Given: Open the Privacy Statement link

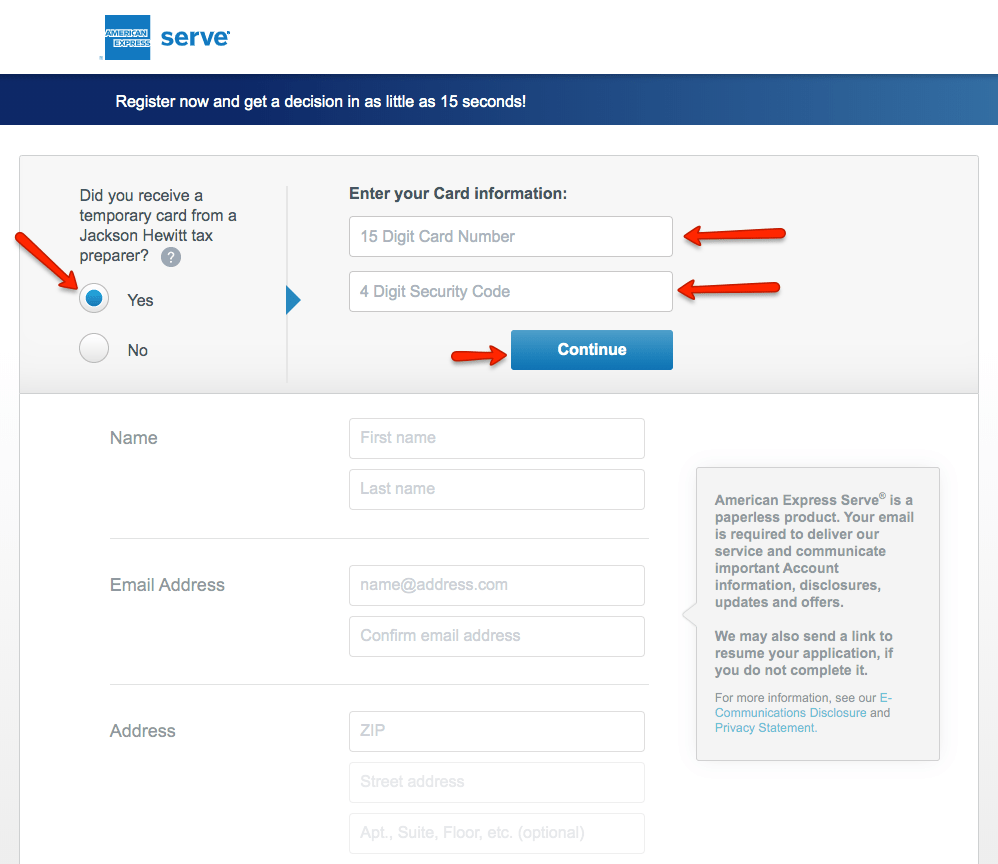Looking at the screenshot, I should coord(766,728).
